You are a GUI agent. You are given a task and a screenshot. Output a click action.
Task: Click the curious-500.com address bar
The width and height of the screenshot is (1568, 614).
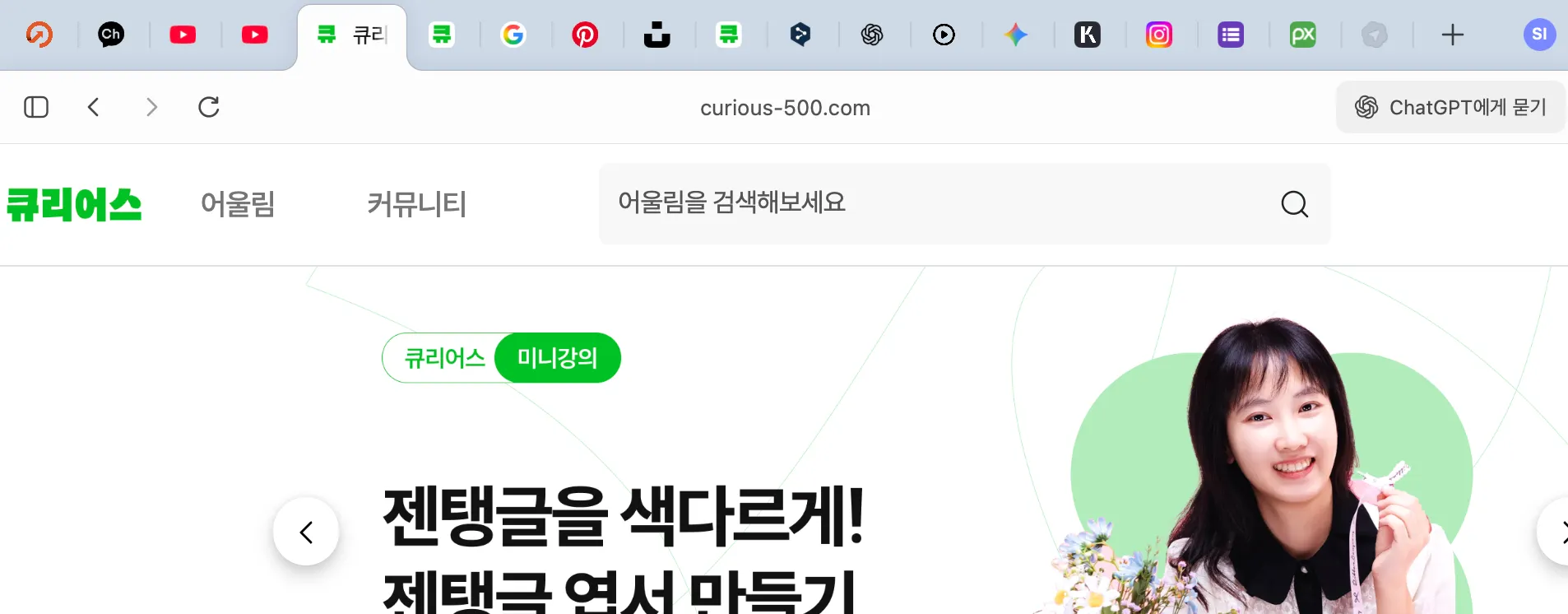[x=785, y=108]
